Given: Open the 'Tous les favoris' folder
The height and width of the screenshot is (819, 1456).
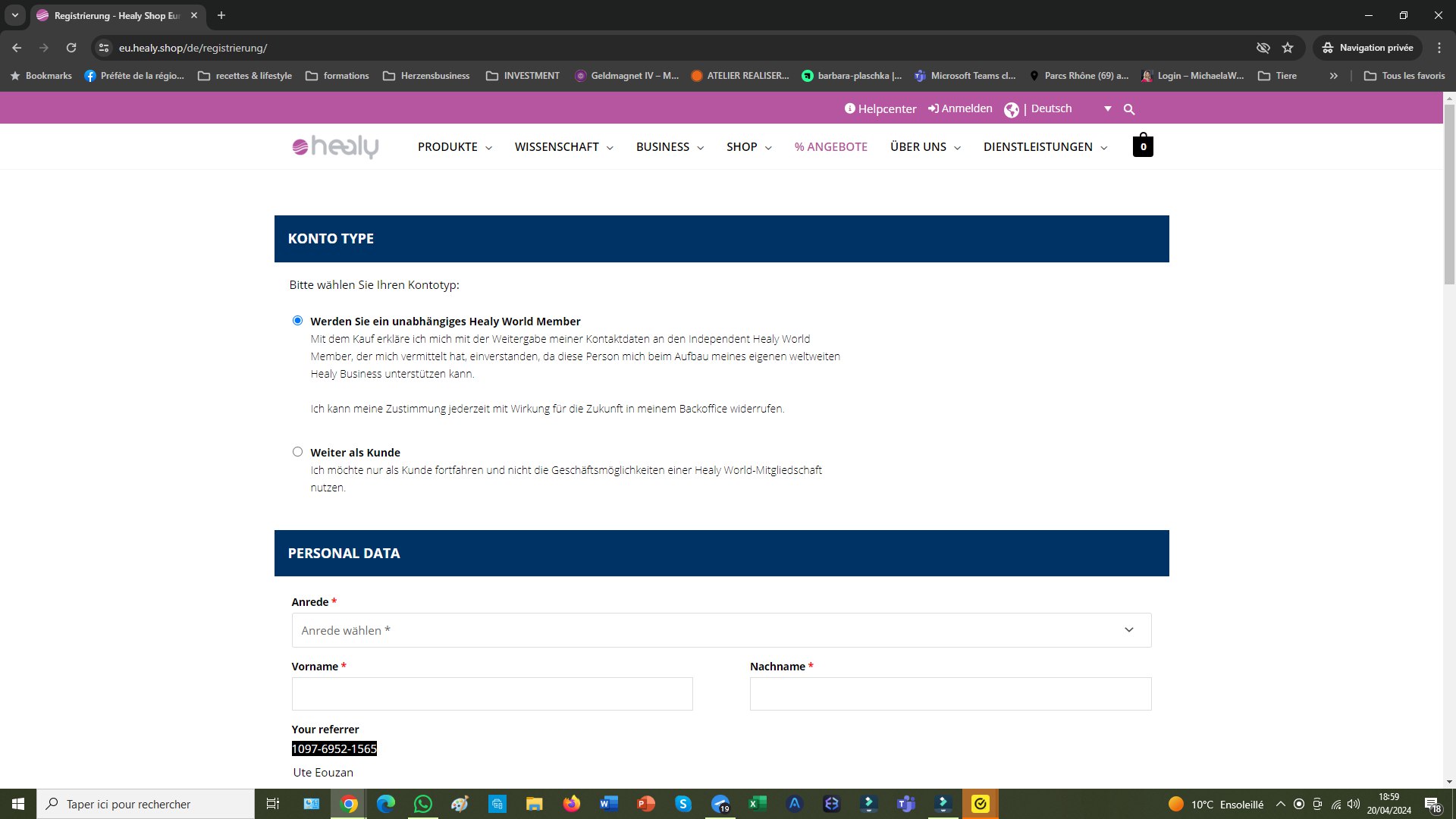Looking at the screenshot, I should (1404, 76).
